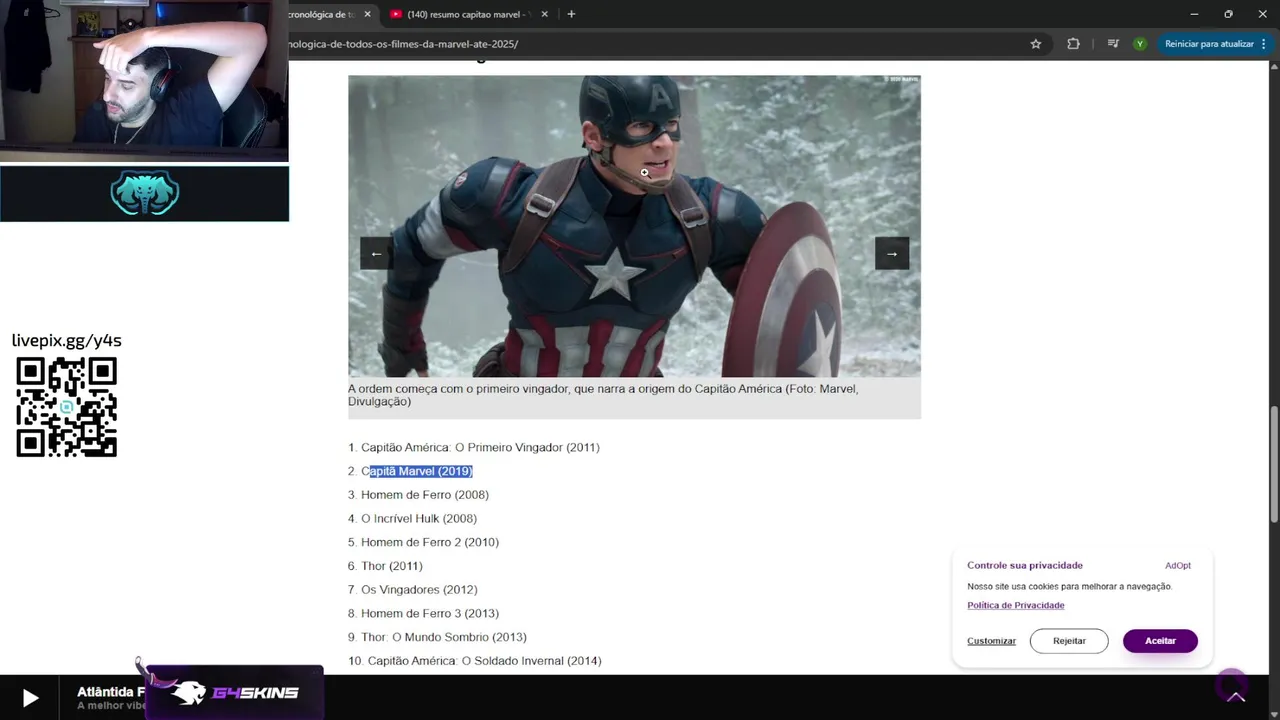Click the webcam overlay of the streamer
Viewport: 1280px width, 720px height.
(x=144, y=80)
